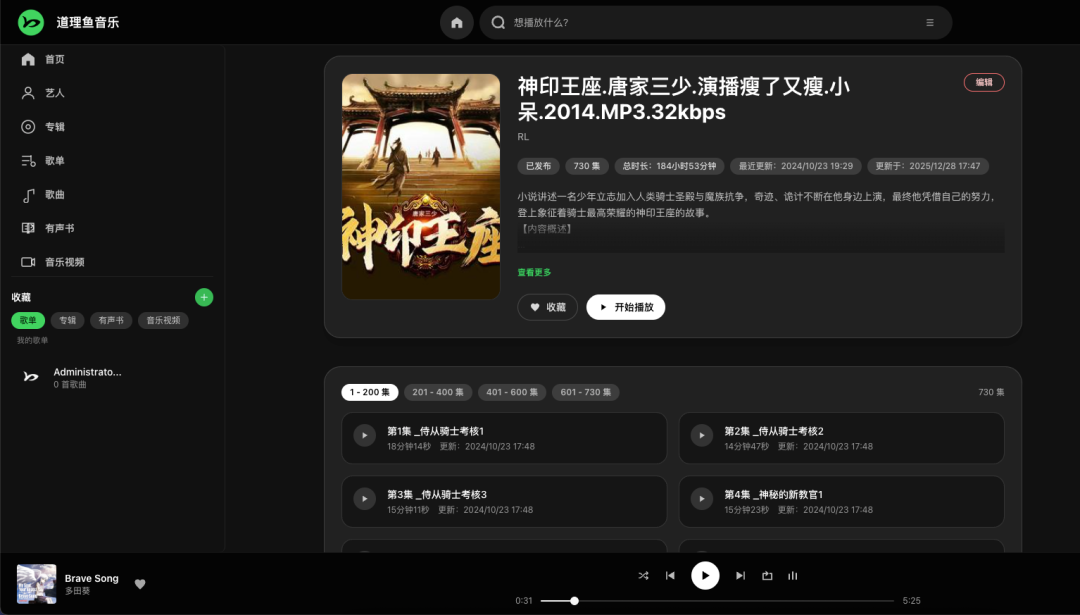Open the equalizer bars icon in player
The image size is (1080, 615).
pyautogui.click(x=793, y=576)
